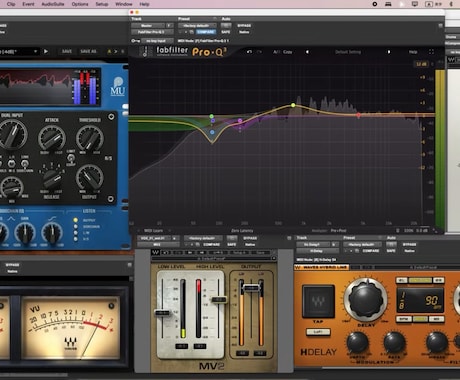Open Pre+Post analyzer settings
Screen dimensions: 460x380
click(x=338, y=231)
